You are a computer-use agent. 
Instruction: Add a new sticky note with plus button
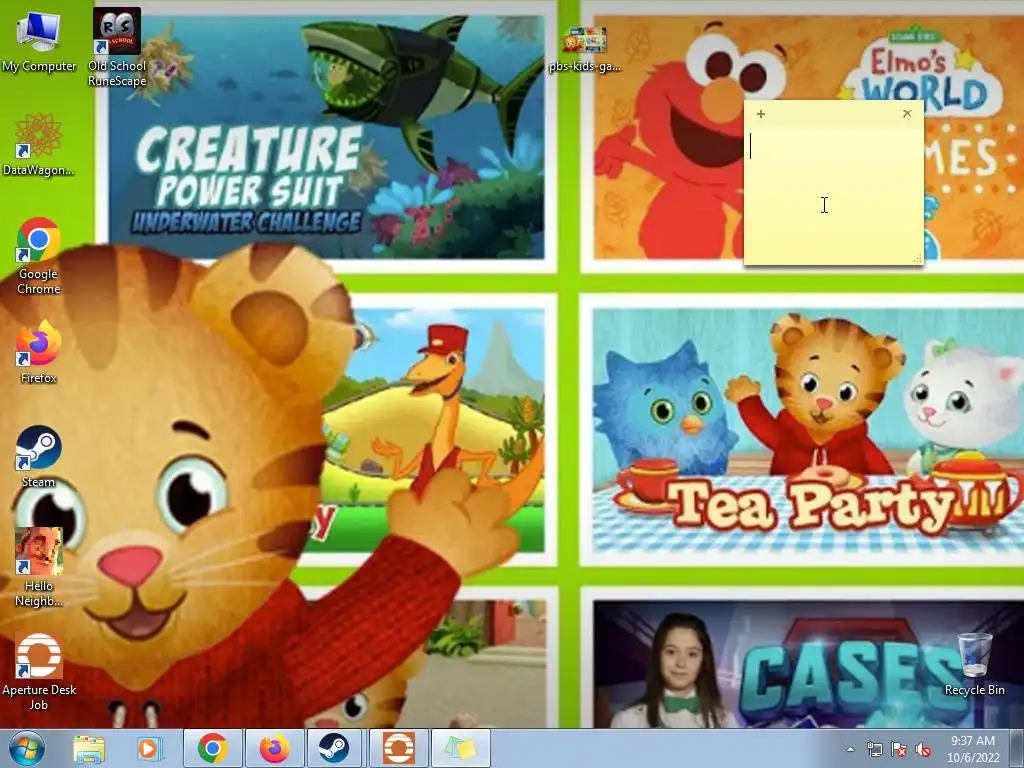(761, 114)
